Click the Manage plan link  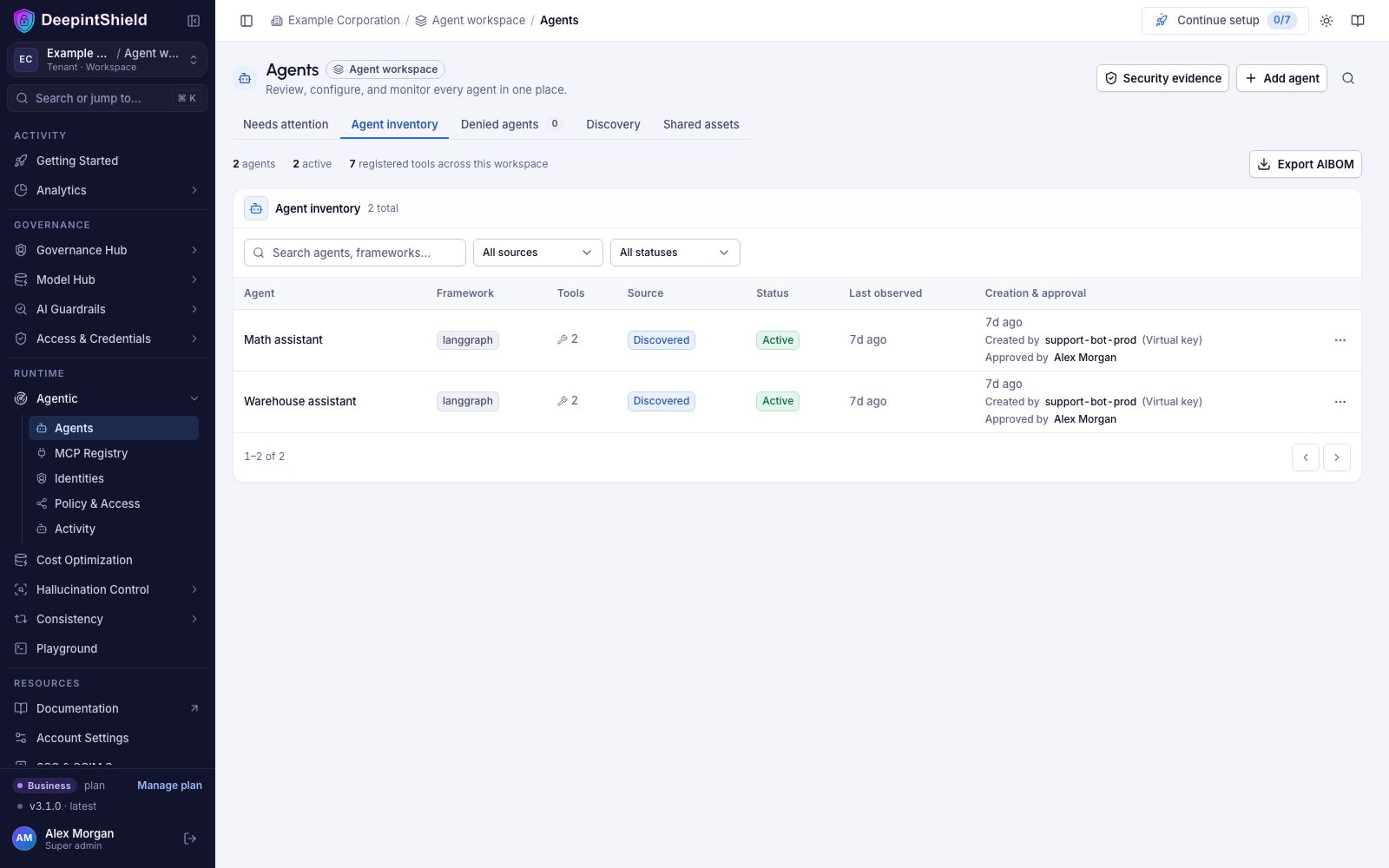click(x=169, y=786)
